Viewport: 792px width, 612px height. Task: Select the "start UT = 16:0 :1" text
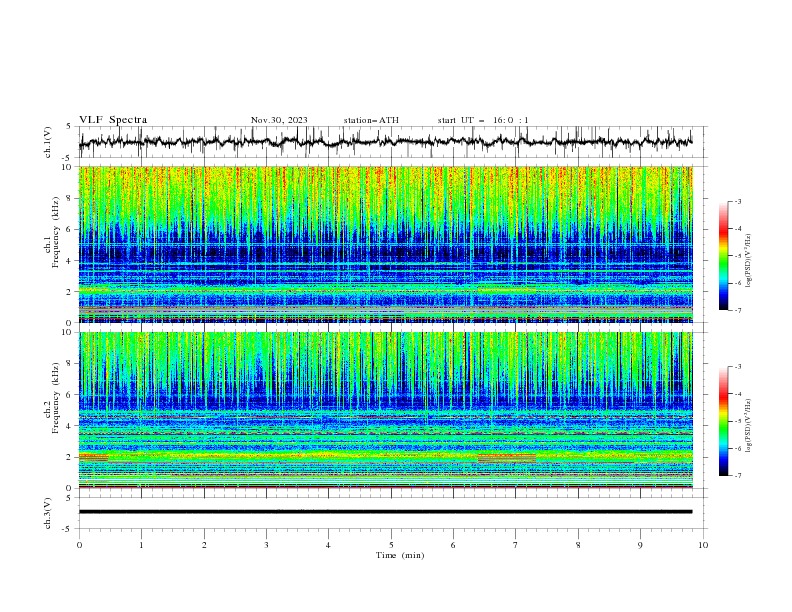(483, 120)
